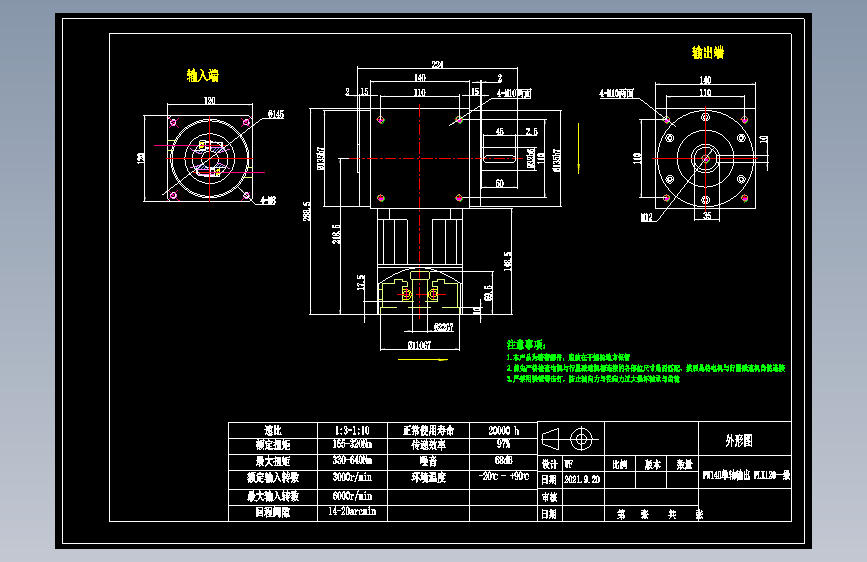Click the 7.5 dimension text
867x562 pixels.
[x=531, y=132]
